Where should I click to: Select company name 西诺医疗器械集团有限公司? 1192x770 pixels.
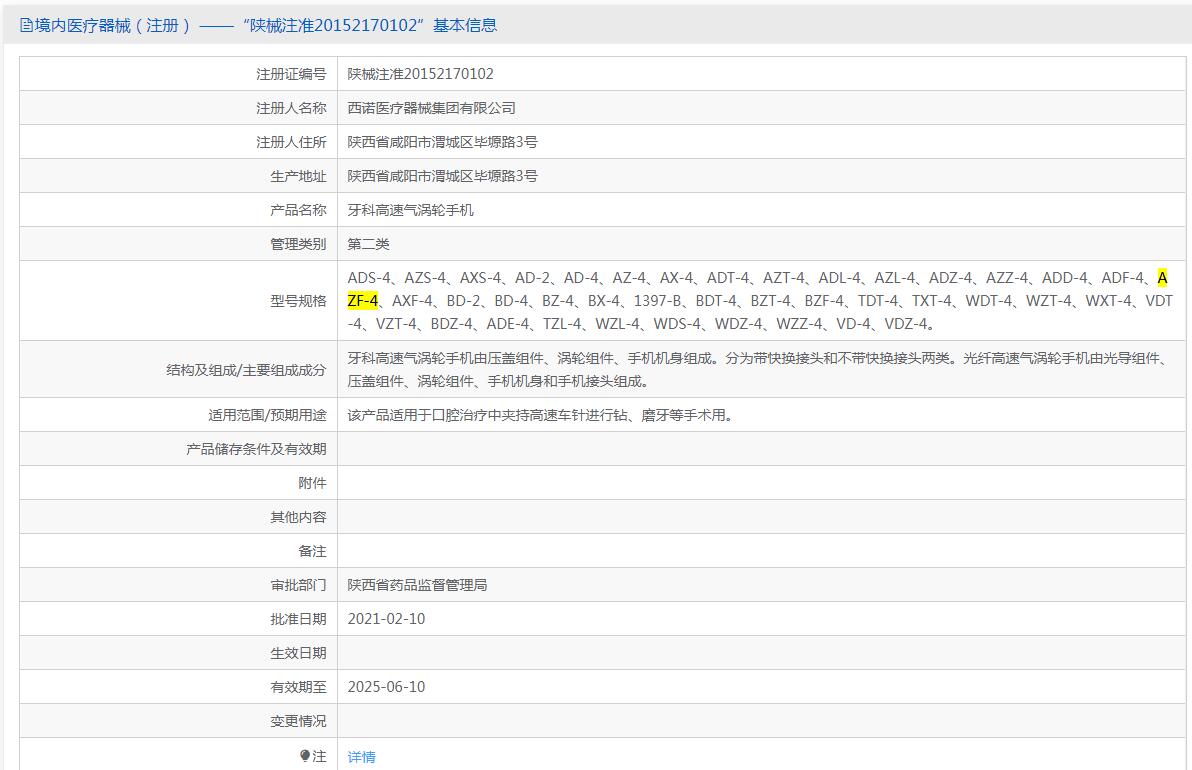[431, 108]
